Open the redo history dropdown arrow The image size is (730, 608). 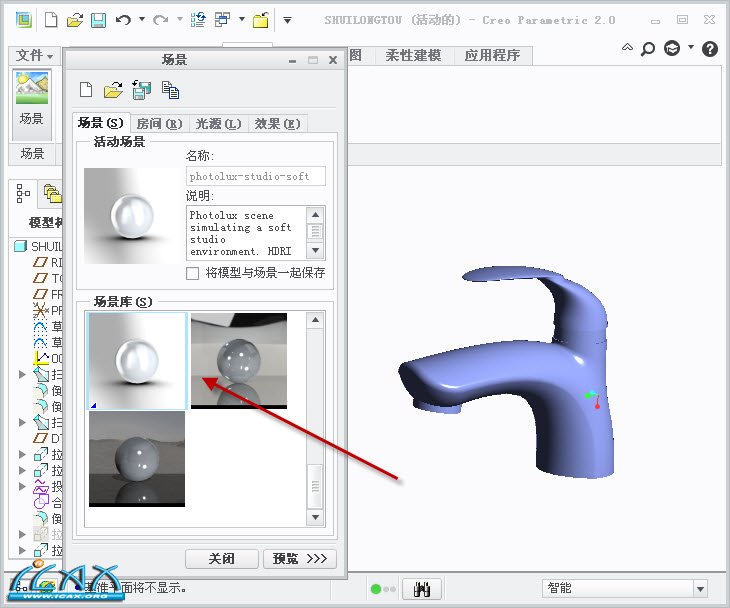point(180,19)
